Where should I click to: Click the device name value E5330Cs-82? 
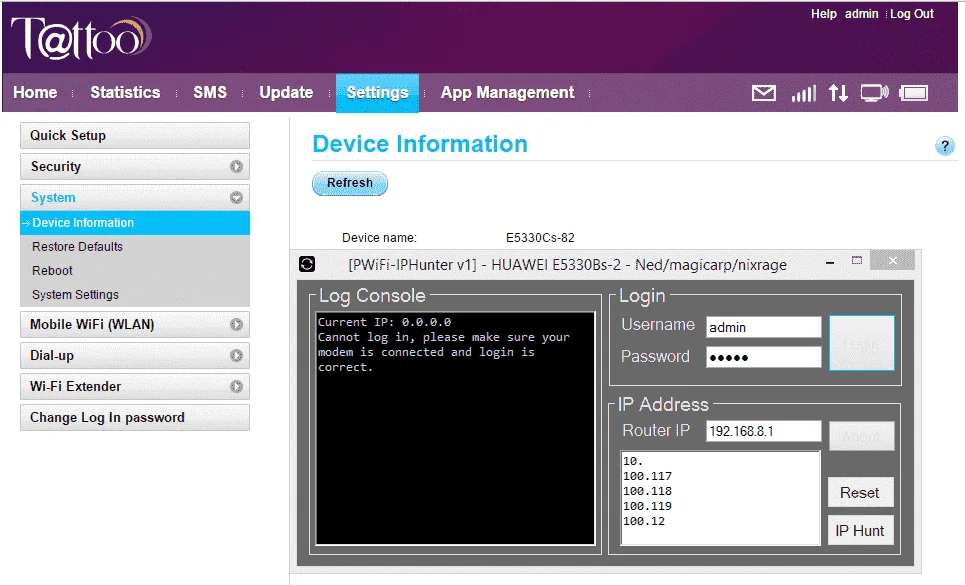[x=540, y=237]
